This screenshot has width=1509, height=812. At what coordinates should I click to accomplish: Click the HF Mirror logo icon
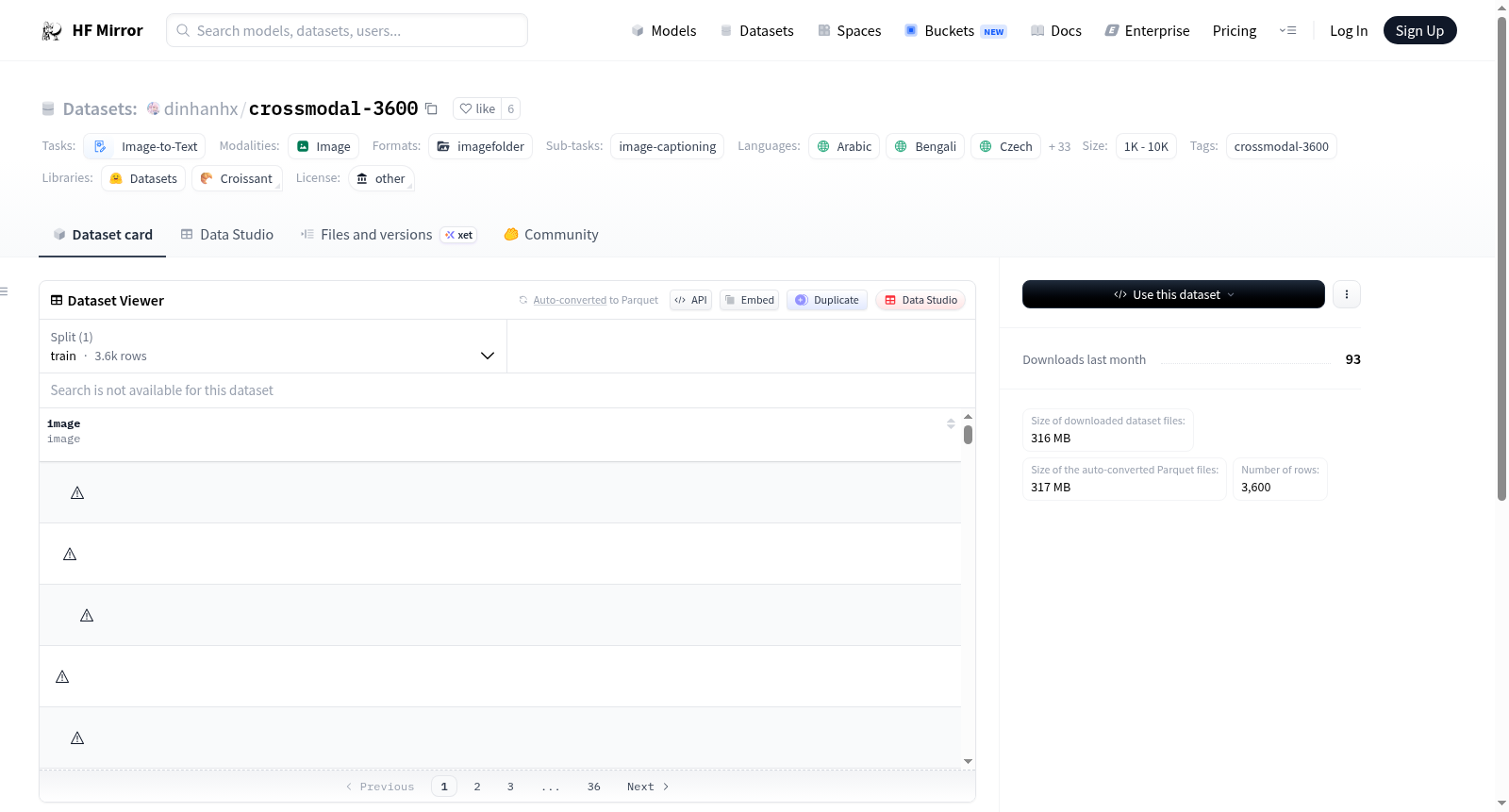click(x=52, y=31)
